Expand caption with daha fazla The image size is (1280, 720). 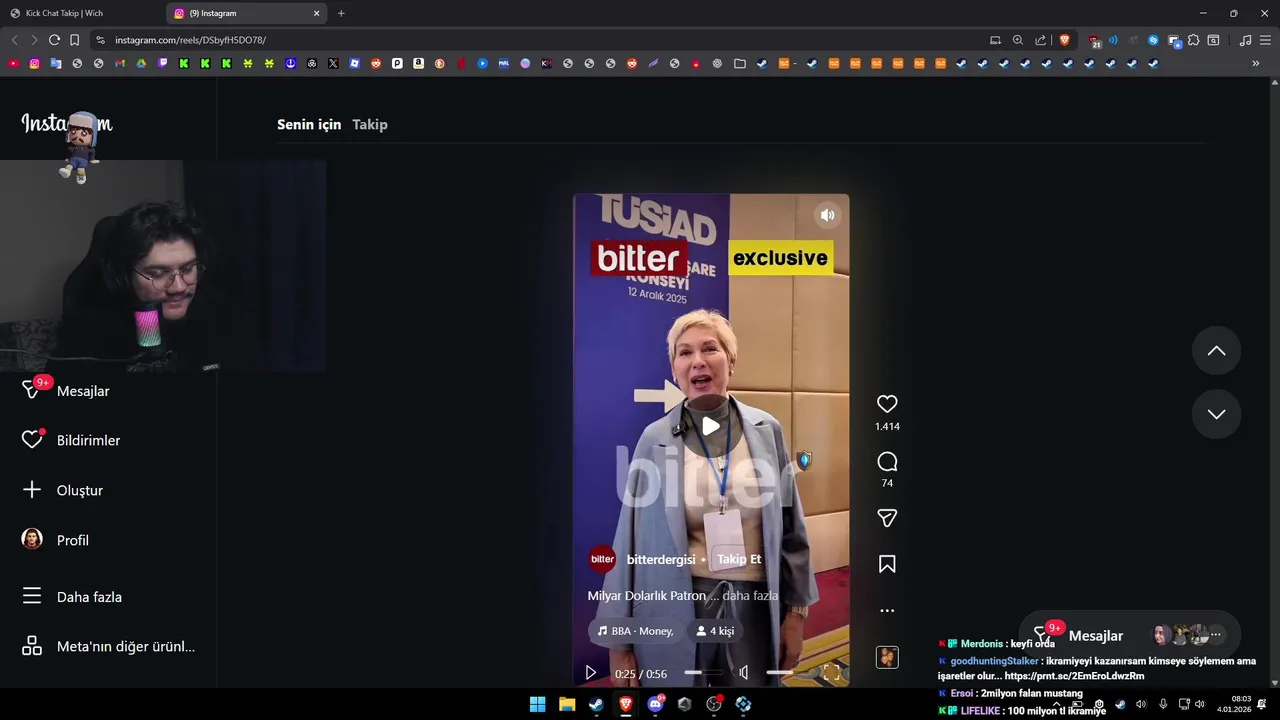[x=750, y=596]
